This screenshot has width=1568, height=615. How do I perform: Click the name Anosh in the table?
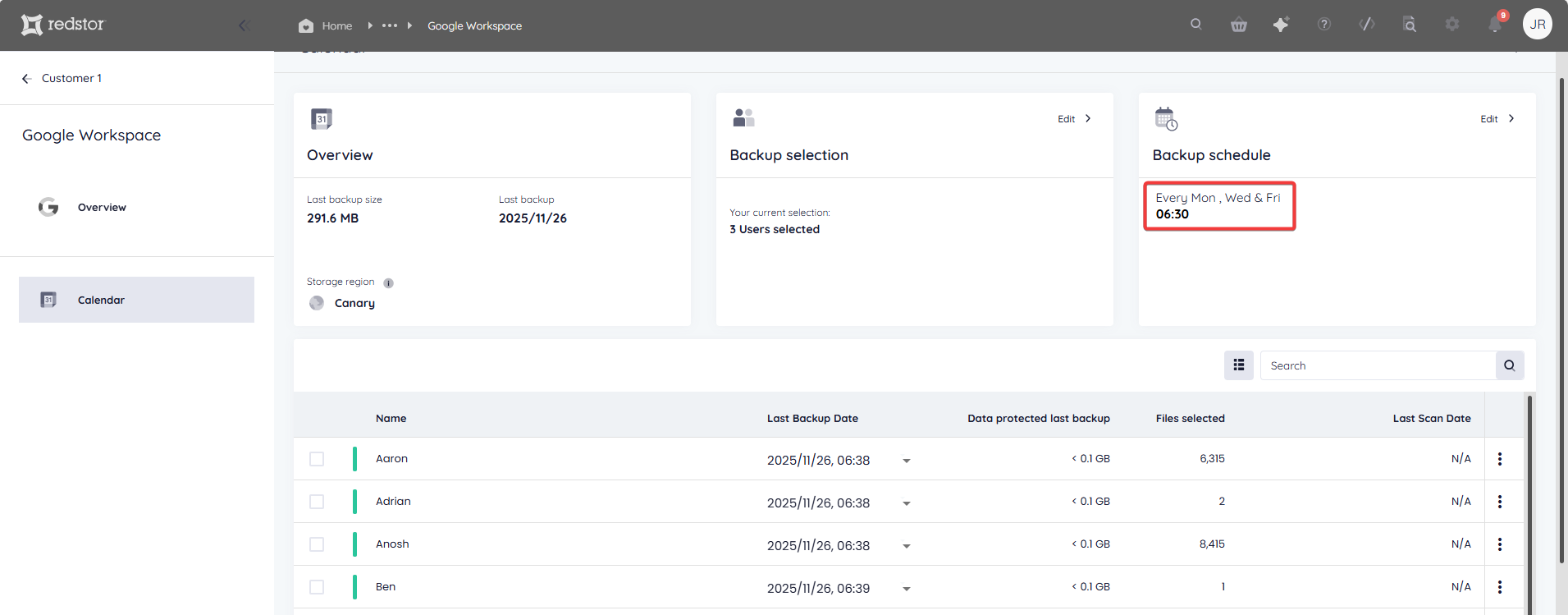coord(392,544)
